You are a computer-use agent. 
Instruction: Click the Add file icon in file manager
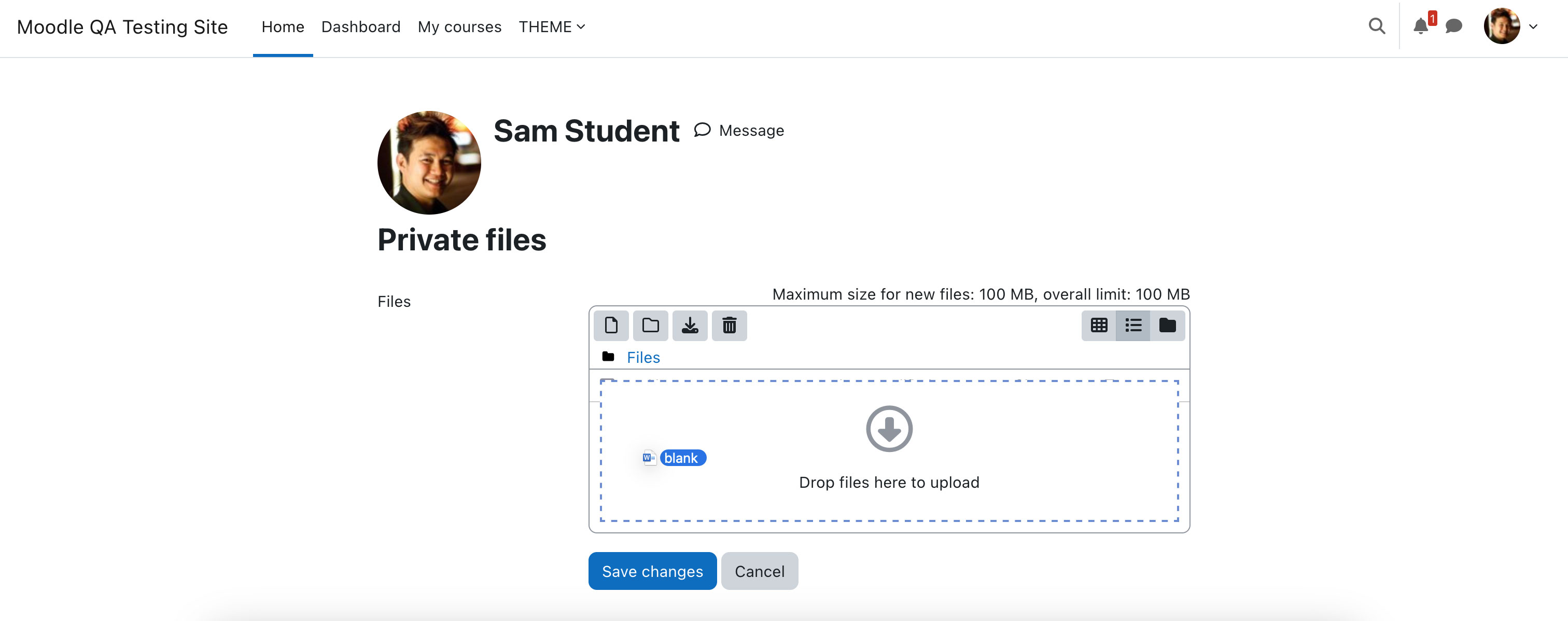click(611, 326)
